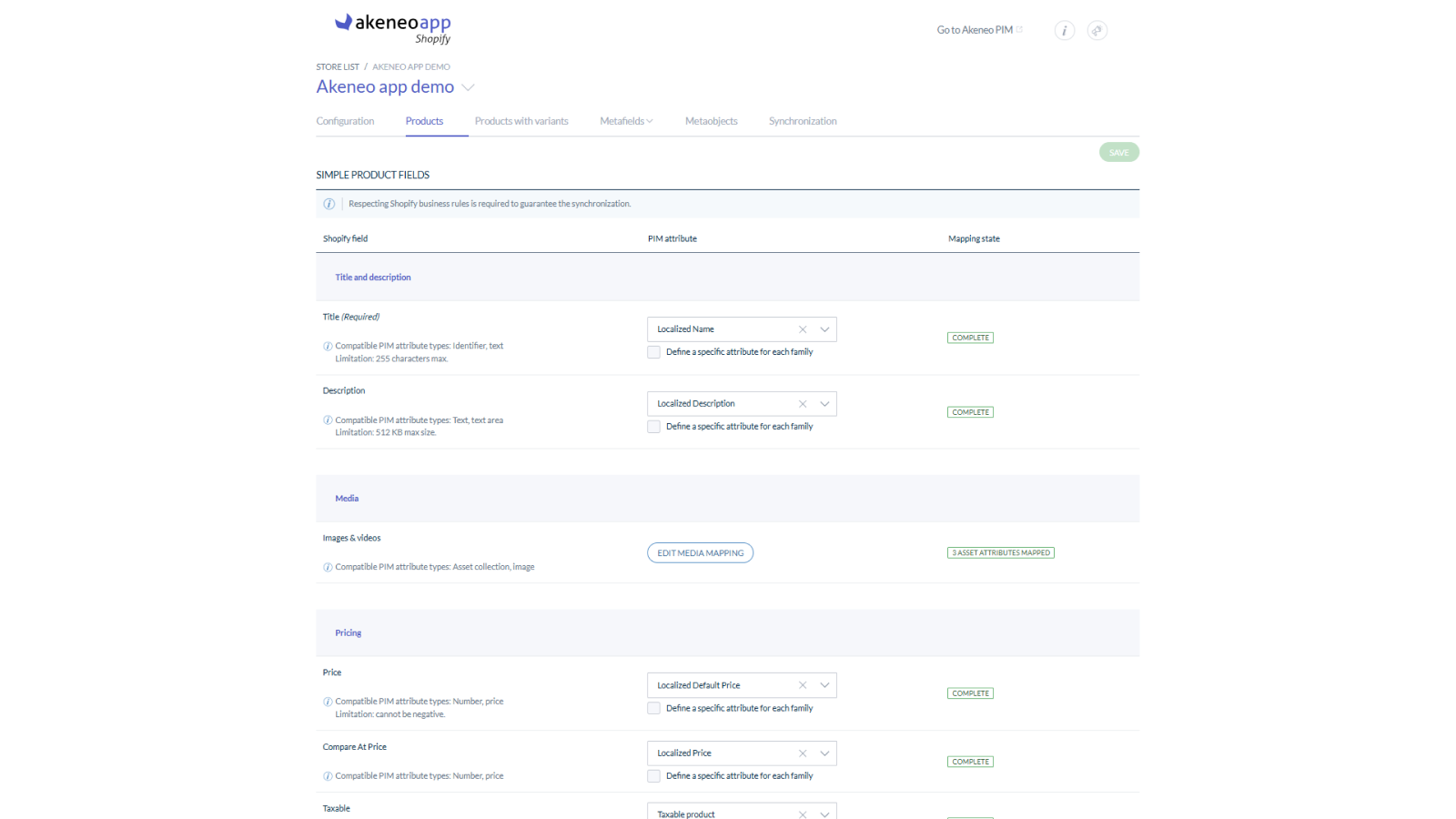Click the SAVE button

[1119, 153]
